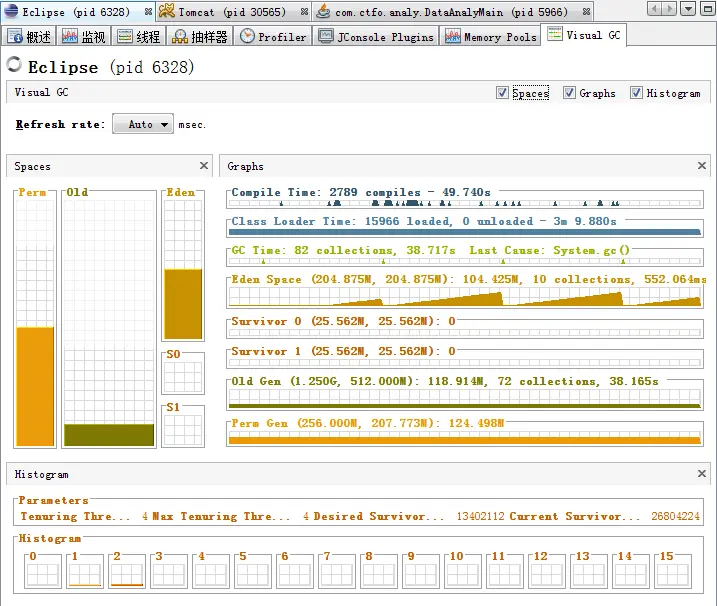The image size is (717, 606).
Task: Close the Tomcat (pid 30565) tab
Action: [304, 12]
